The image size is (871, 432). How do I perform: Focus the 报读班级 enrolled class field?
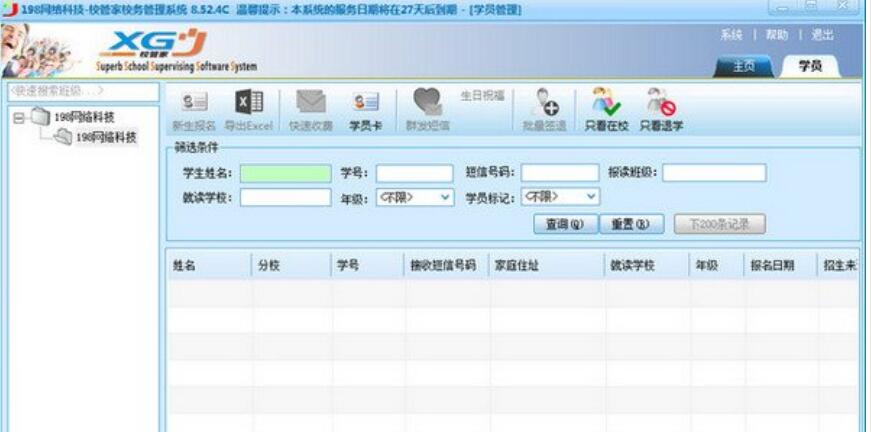(714, 173)
